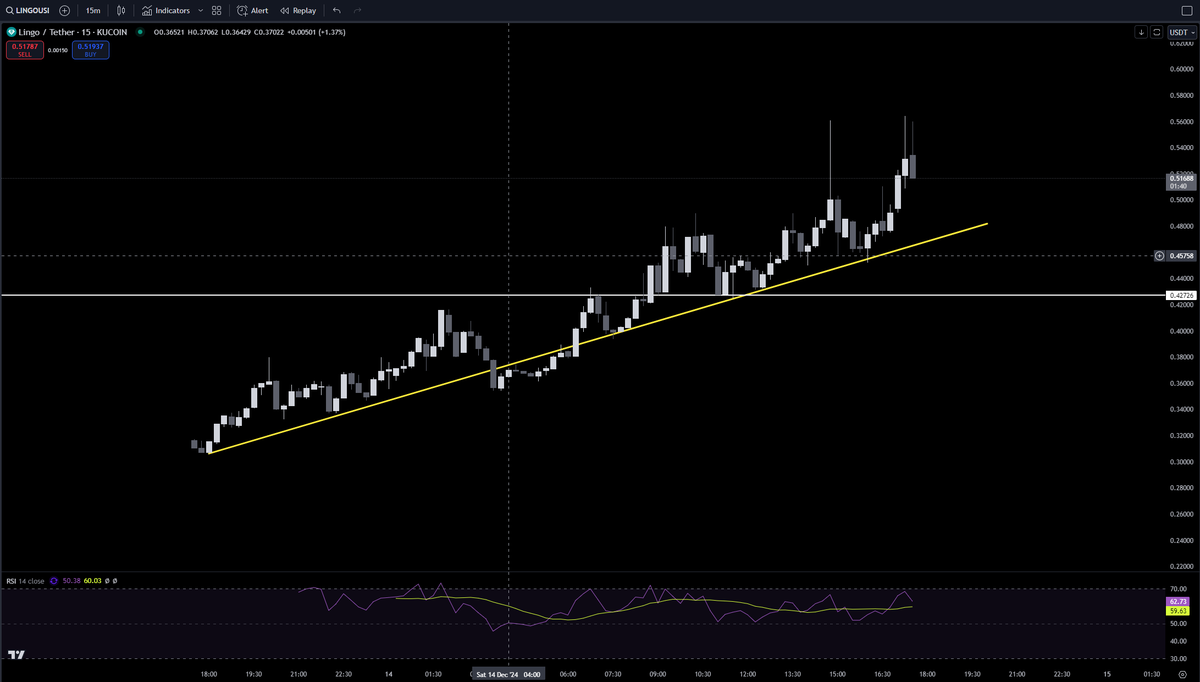Expand the chevron next to Indicators
This screenshot has width=1200, height=682.
(x=200, y=10)
